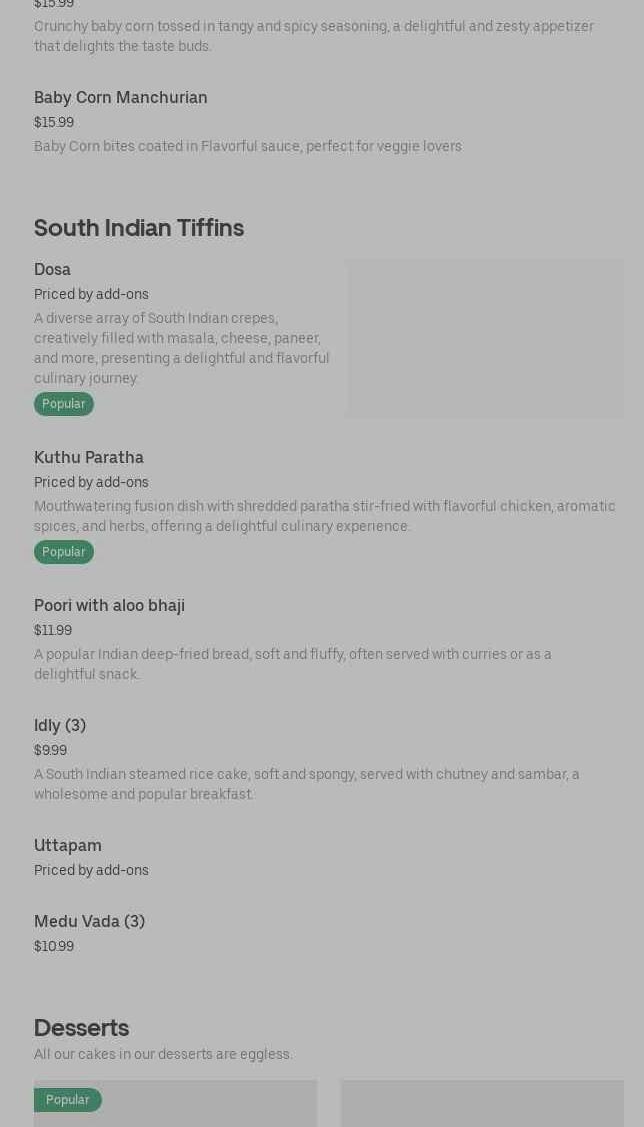The image size is (644, 1127).
Task: Open the Baby Corn Manchurian menu item
Action: (x=121, y=97)
